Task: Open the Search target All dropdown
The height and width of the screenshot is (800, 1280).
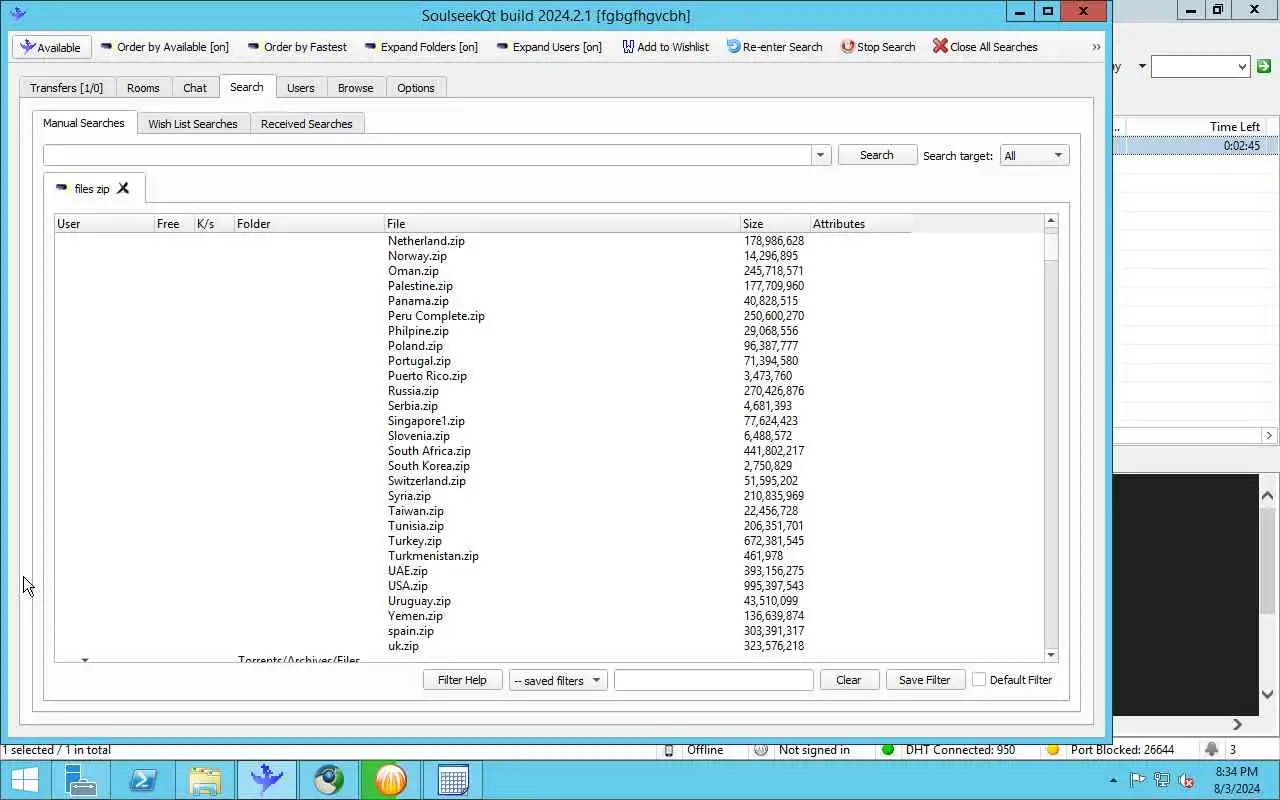Action: (1034, 155)
